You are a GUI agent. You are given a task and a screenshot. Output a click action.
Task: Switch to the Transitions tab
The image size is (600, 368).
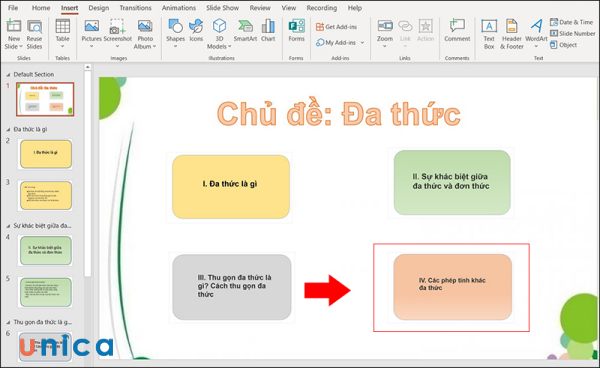(135, 8)
